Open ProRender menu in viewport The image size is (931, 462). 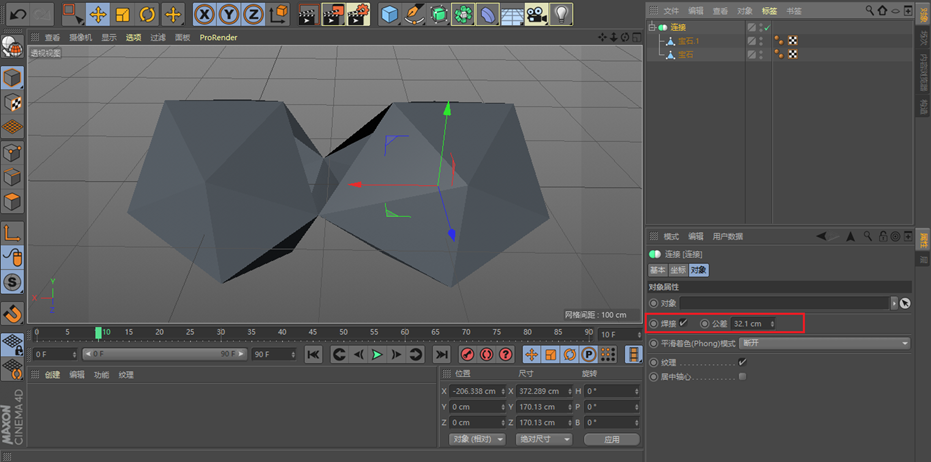218,37
